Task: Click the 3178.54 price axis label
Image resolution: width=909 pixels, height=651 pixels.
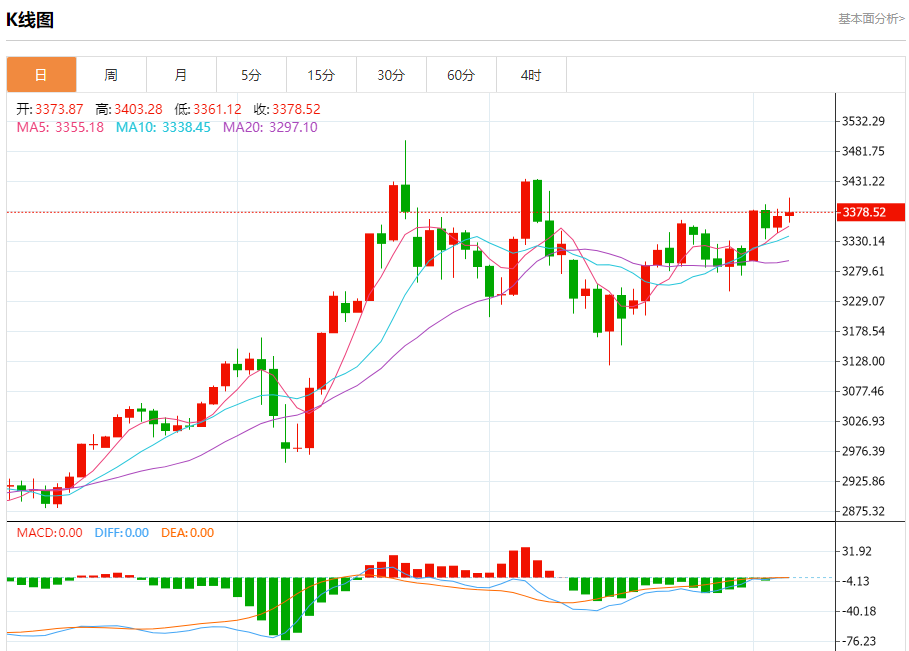Action: click(x=863, y=331)
